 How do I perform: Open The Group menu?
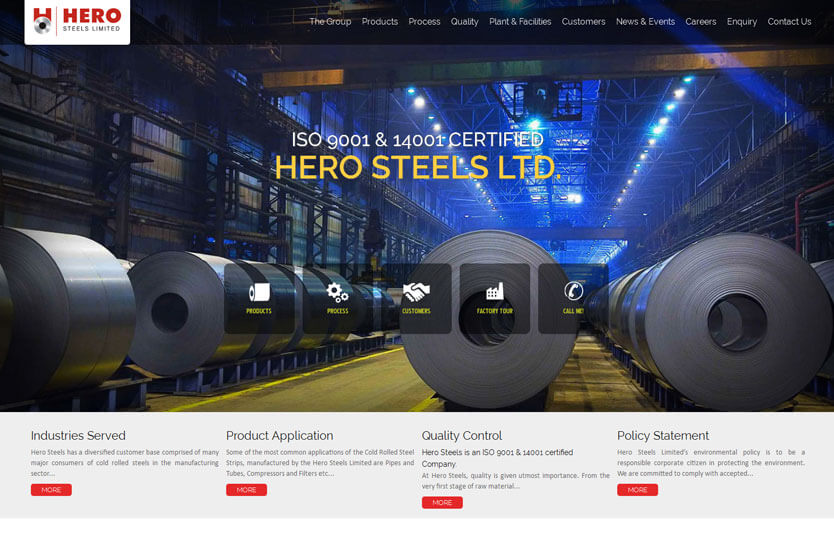point(330,22)
